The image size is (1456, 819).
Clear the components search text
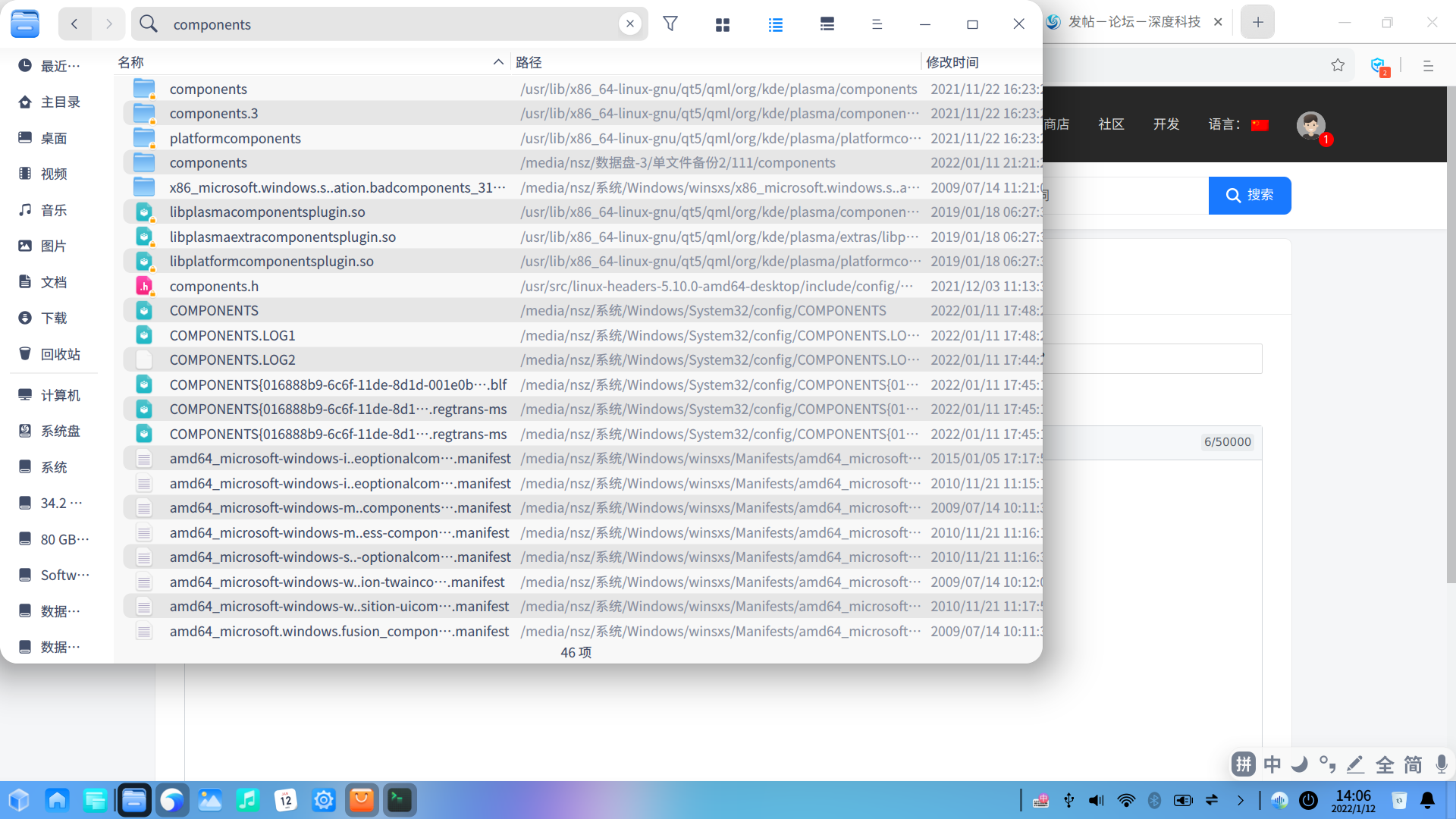click(x=629, y=24)
